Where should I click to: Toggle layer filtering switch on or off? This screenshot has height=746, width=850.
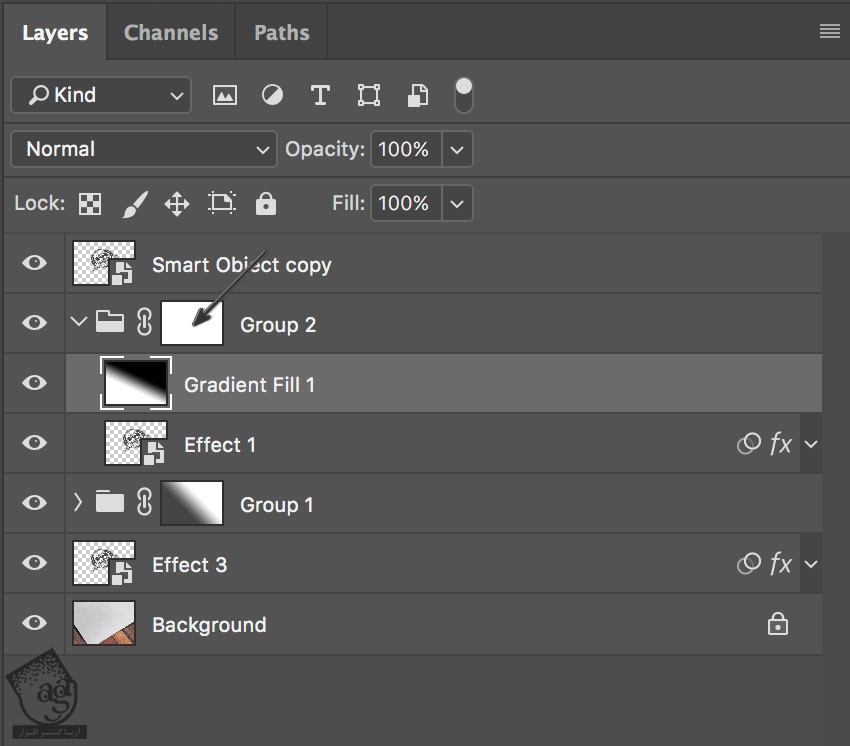pos(463,94)
